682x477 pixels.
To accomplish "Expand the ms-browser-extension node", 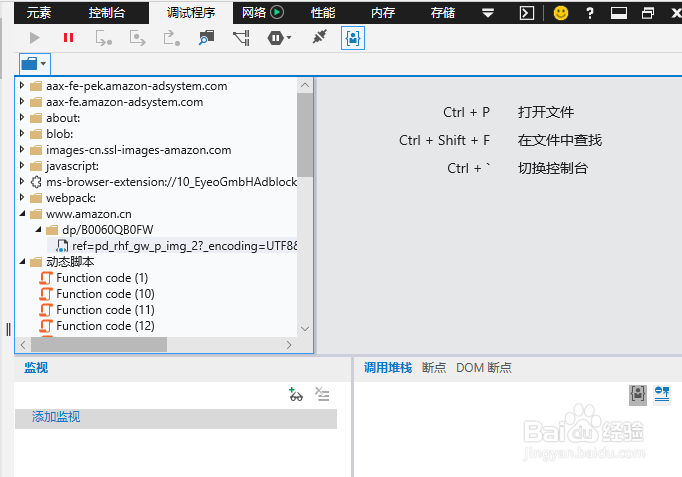I will pos(22,181).
